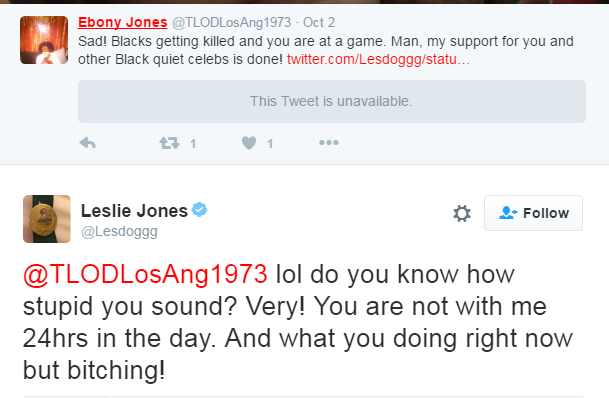Screen dimensions: 609x398
Task: Like Ebony Jones's tweet with heart icon
Action: [249, 143]
